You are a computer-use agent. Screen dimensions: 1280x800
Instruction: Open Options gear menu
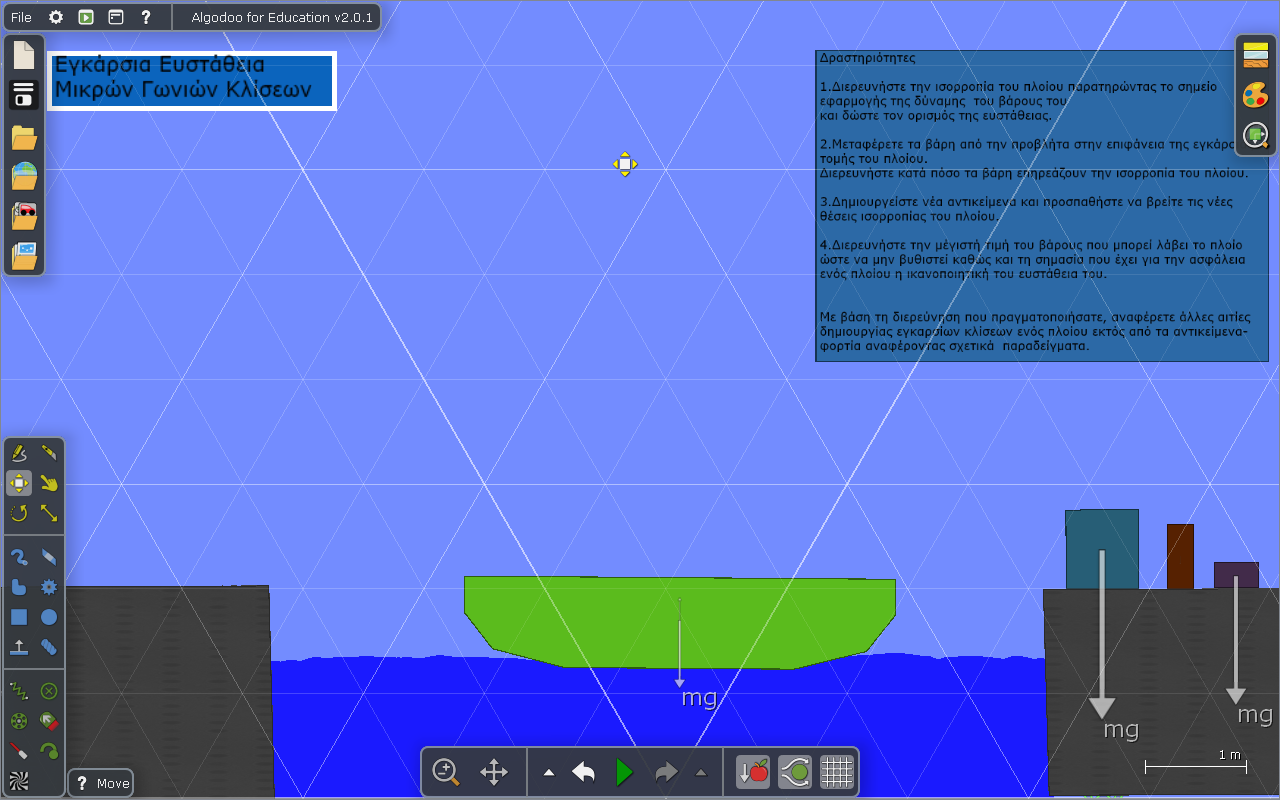[56, 17]
